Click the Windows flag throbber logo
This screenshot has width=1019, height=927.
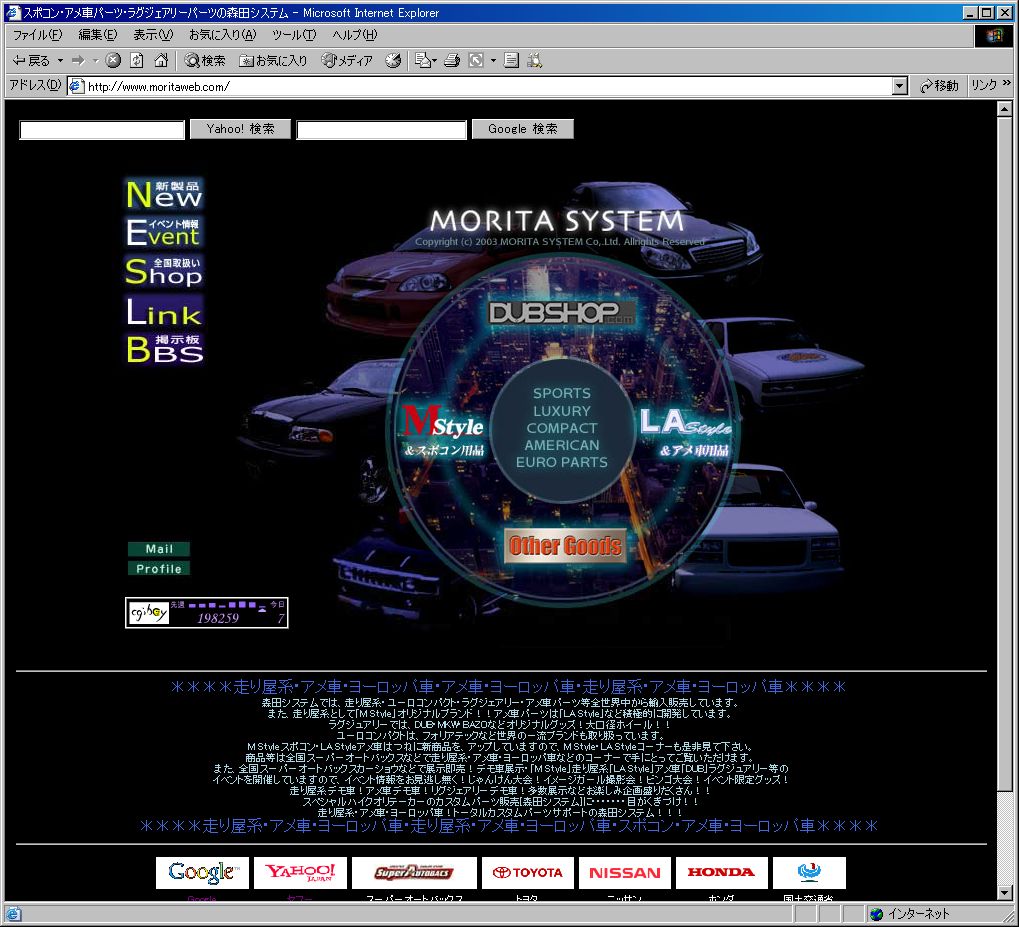pyautogui.click(x=994, y=35)
